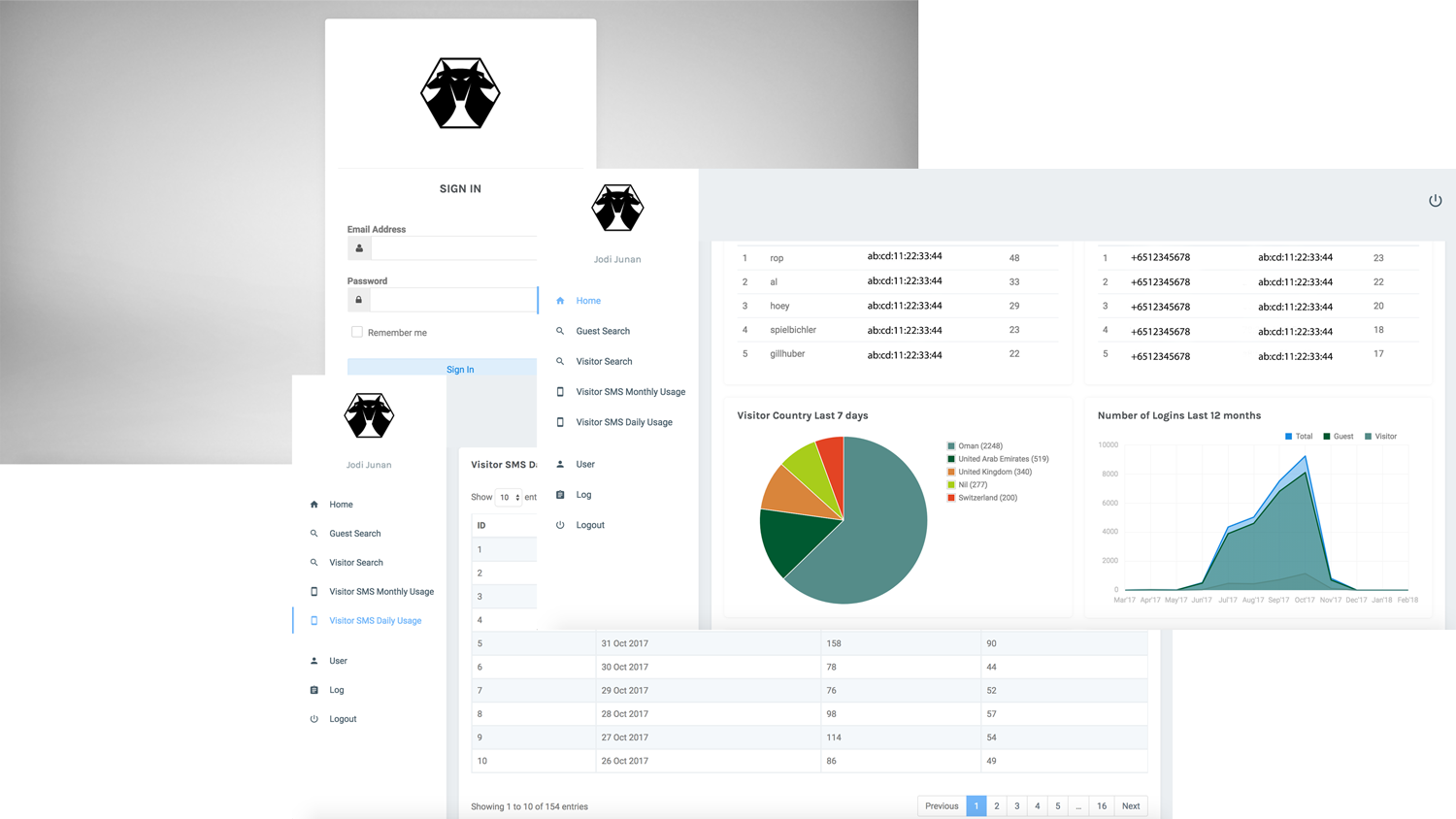Click the Home house icon in middle sidebar

(x=560, y=301)
